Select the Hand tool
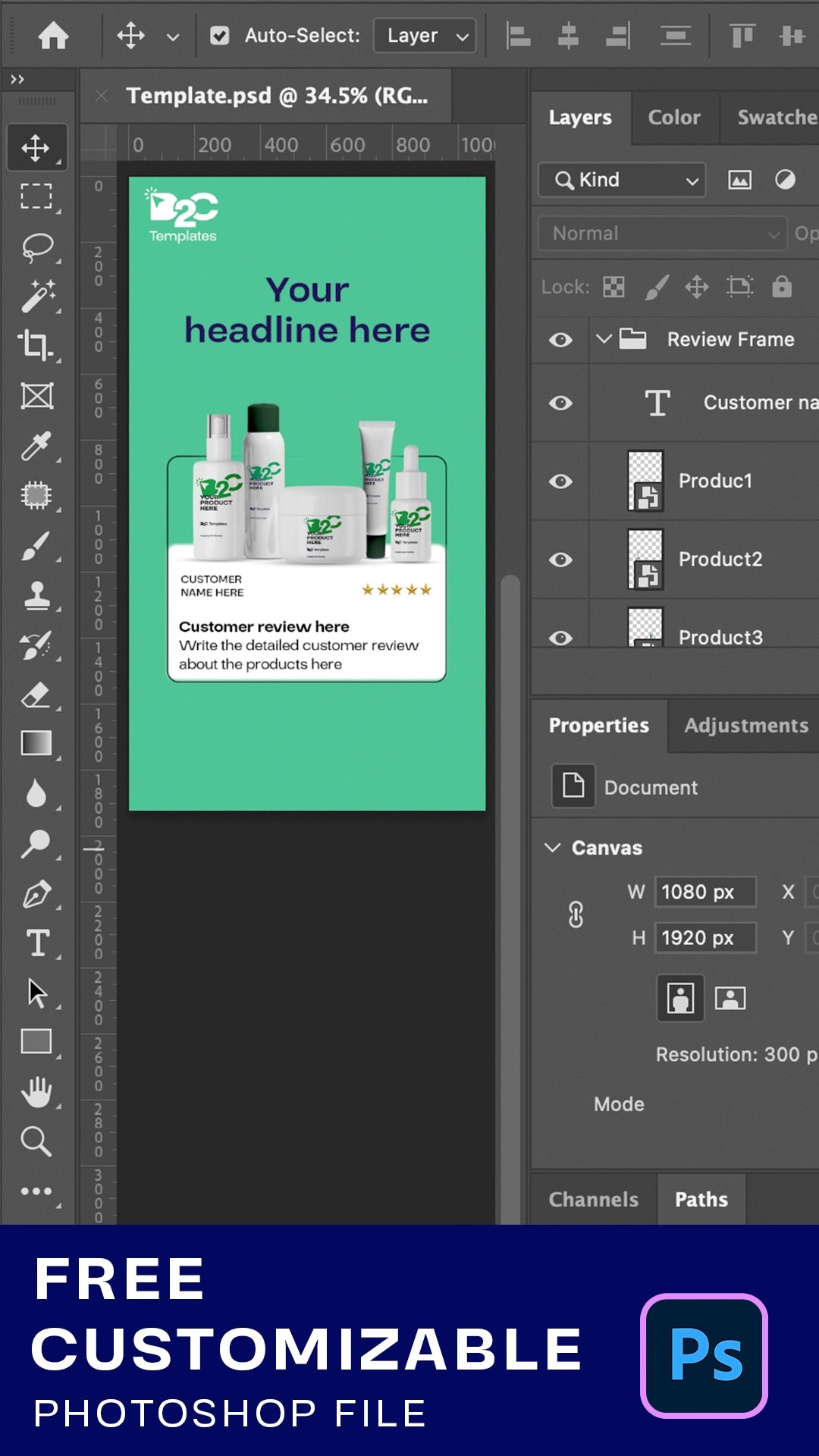 click(x=36, y=1092)
